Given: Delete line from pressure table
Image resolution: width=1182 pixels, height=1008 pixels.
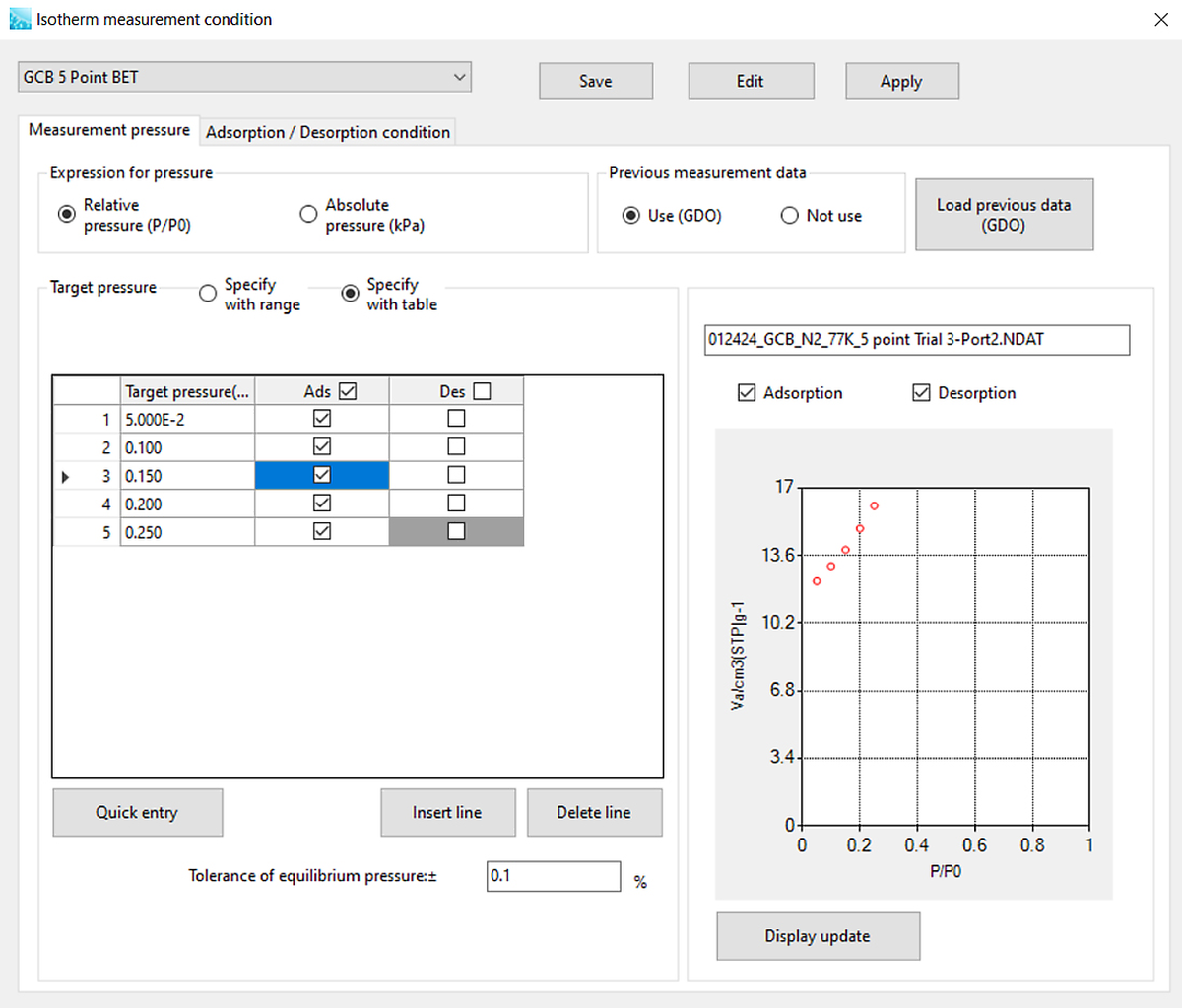Looking at the screenshot, I should [x=594, y=813].
